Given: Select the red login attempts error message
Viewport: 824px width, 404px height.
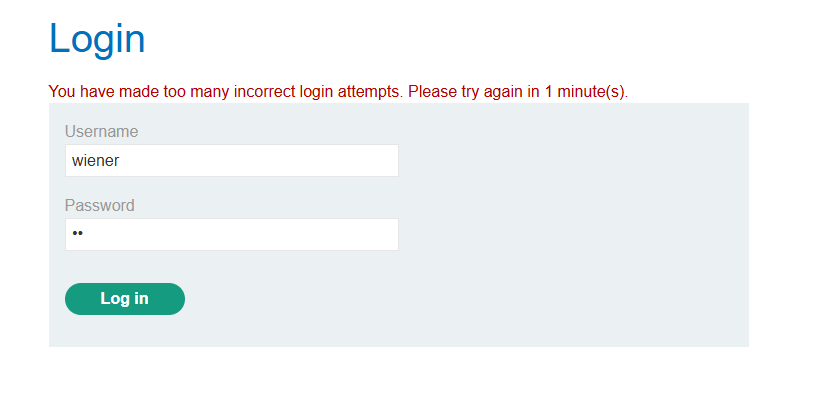Looking at the screenshot, I should (338, 92).
